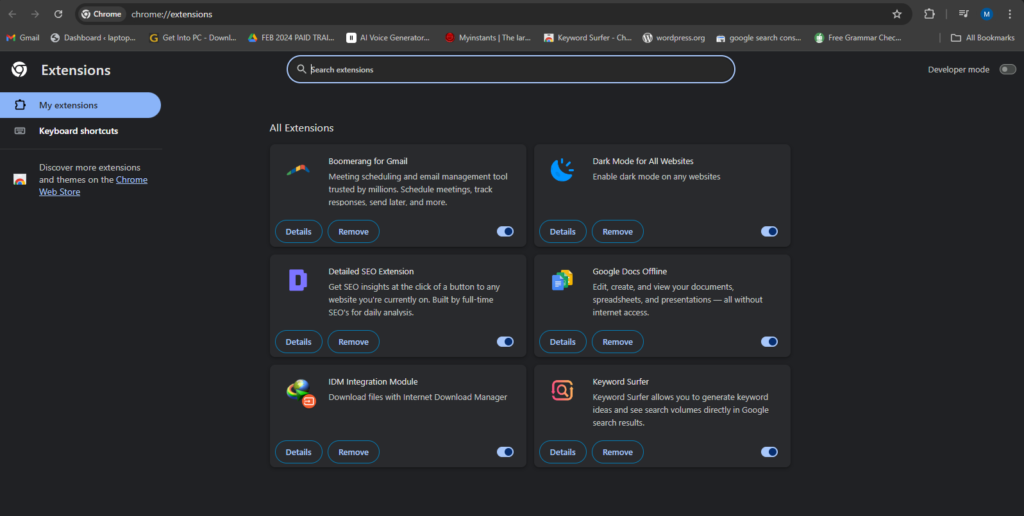
Task: View Details for Keyword Surfer
Action: (562, 452)
